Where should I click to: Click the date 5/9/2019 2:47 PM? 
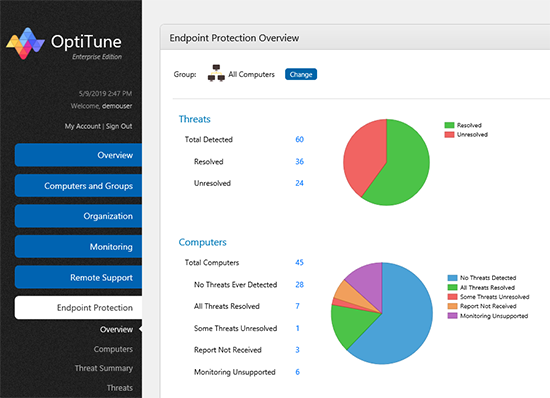[105, 94]
